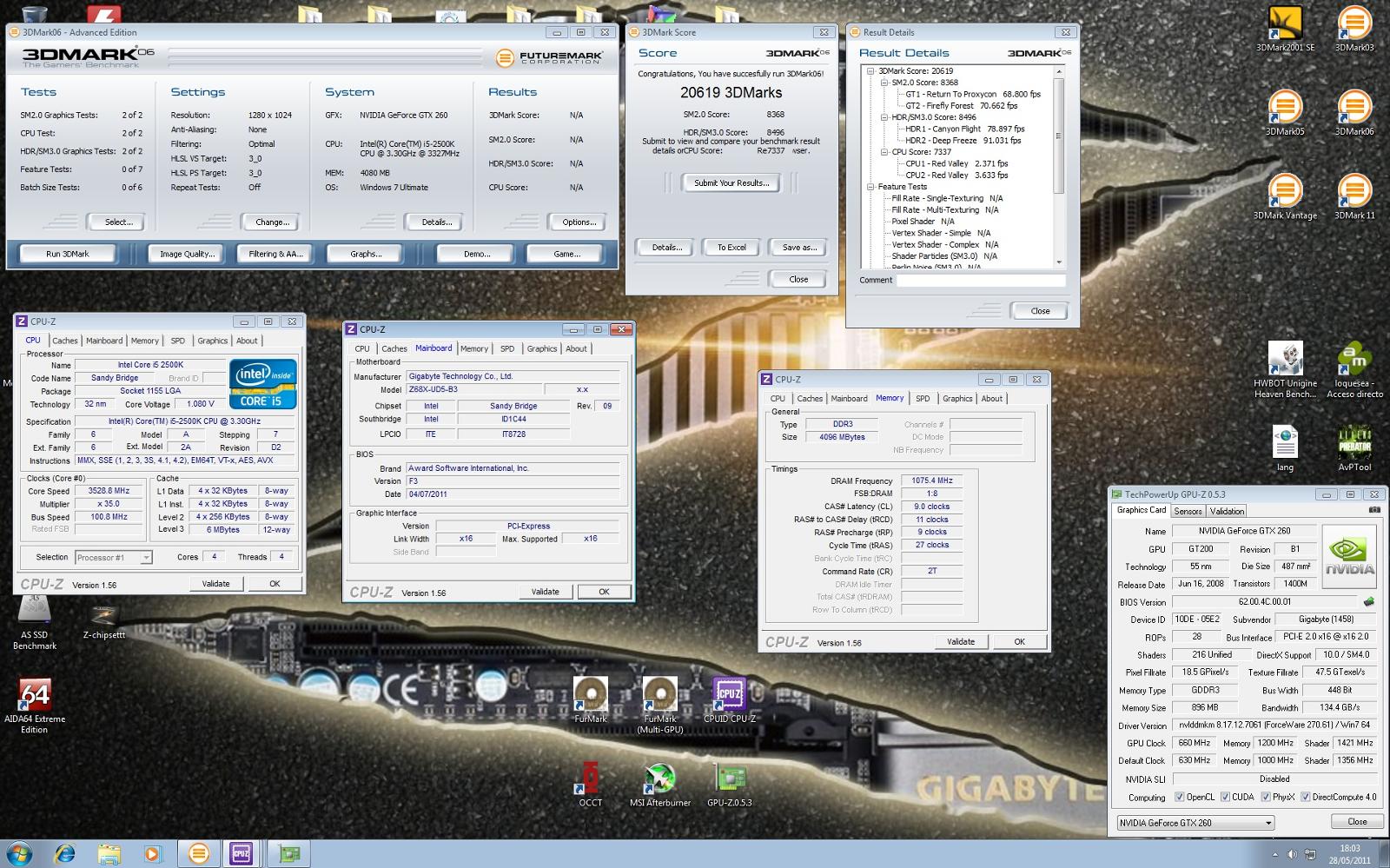Click Validate in CPU-Z Memory window
The width and height of the screenshot is (1390, 868).
tap(961, 641)
